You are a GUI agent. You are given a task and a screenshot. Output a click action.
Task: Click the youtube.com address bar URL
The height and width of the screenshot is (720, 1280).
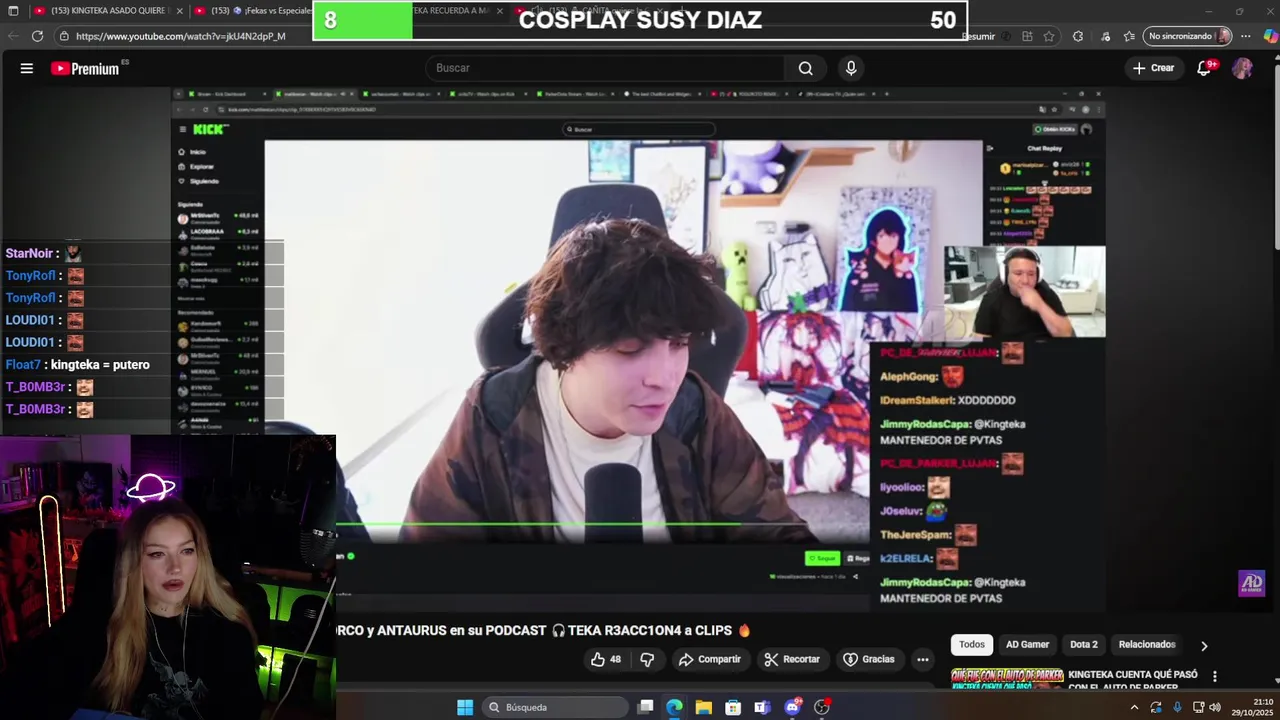181,36
